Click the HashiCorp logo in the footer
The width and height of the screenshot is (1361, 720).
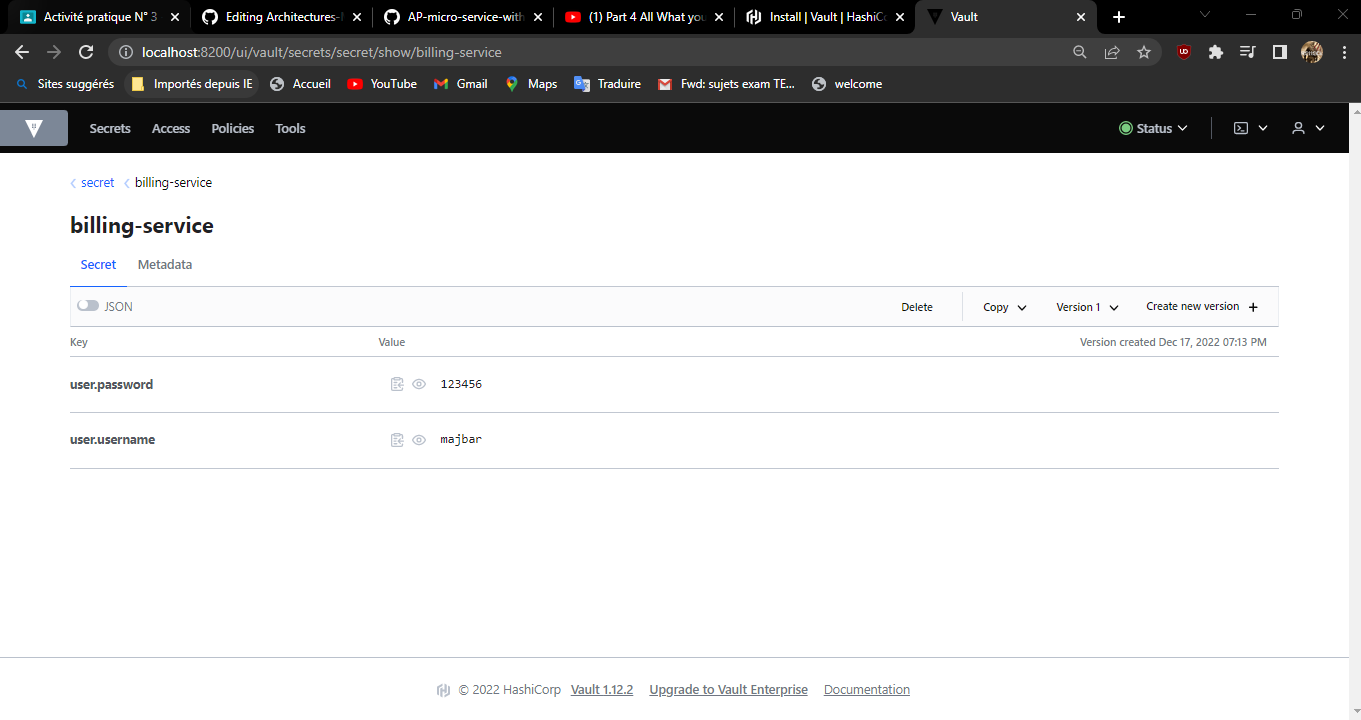click(443, 689)
